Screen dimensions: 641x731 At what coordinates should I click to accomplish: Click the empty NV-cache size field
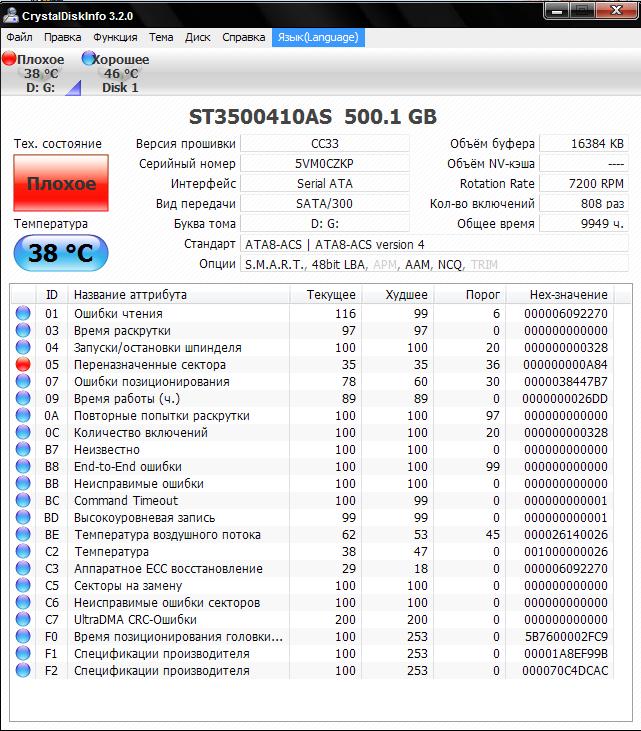(x=584, y=164)
